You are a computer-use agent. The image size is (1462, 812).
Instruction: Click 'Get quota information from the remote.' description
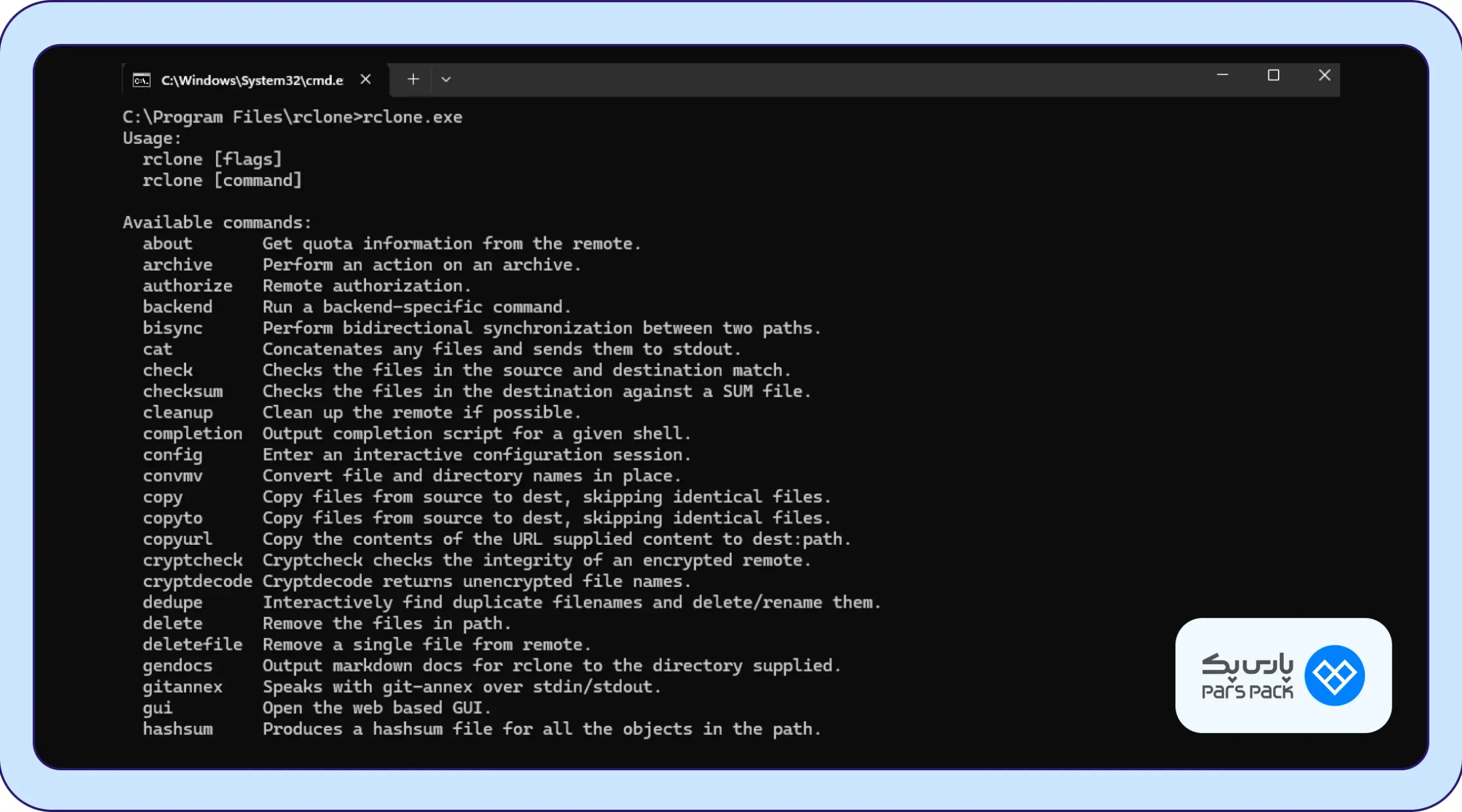(452, 244)
